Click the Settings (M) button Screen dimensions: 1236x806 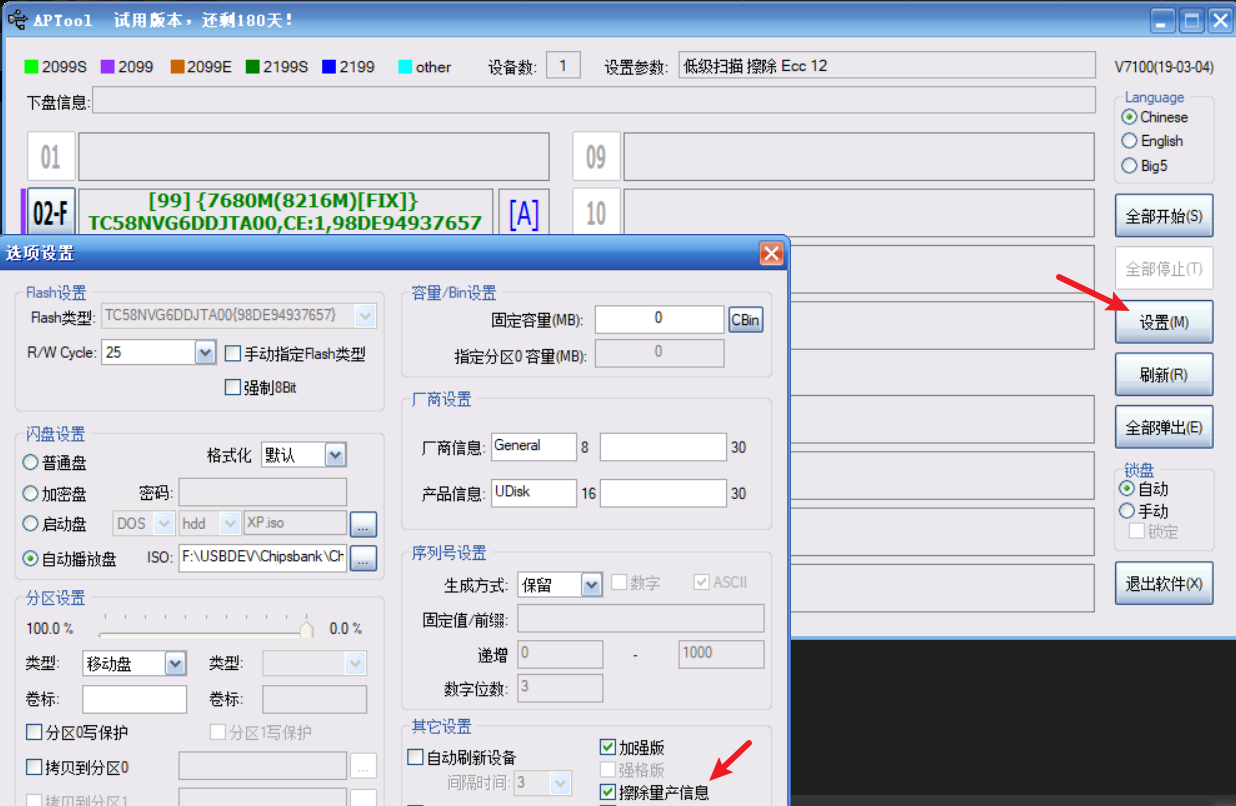[x=1164, y=323]
